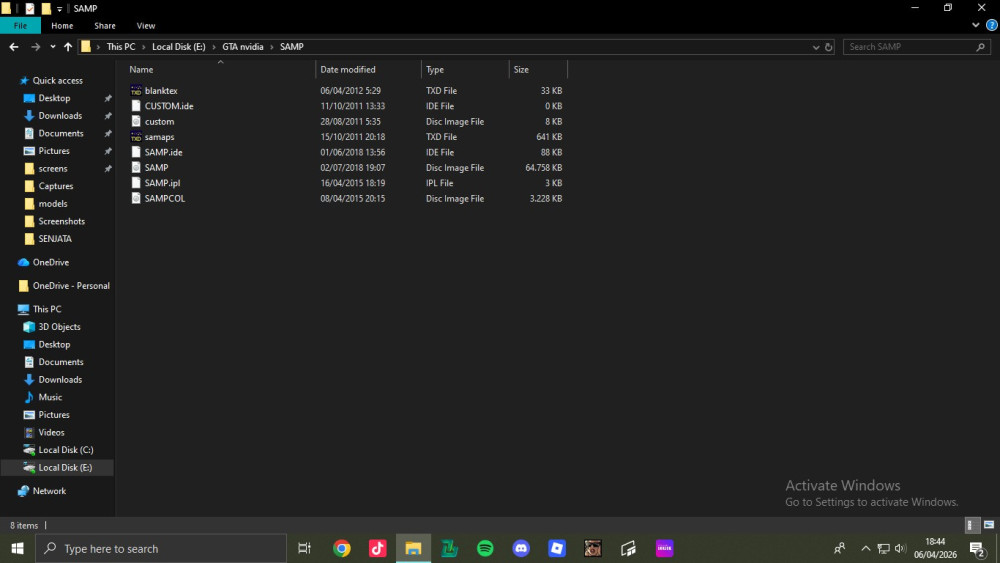1000x563 pixels.
Task: Select OneDrive - Personal in the sidebar
Action: pos(71,286)
